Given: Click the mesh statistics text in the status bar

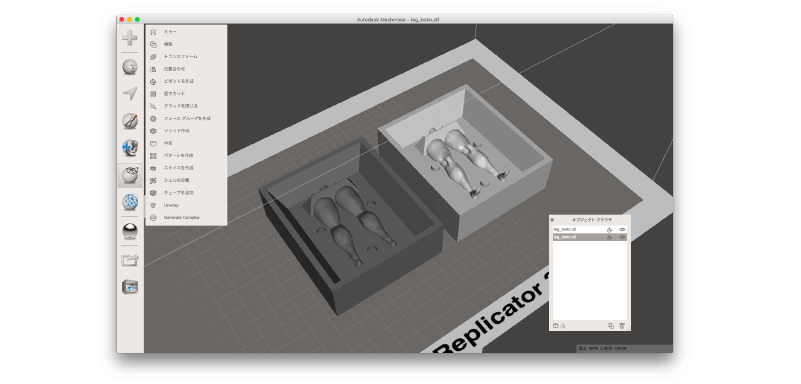Looking at the screenshot, I should 602,348.
